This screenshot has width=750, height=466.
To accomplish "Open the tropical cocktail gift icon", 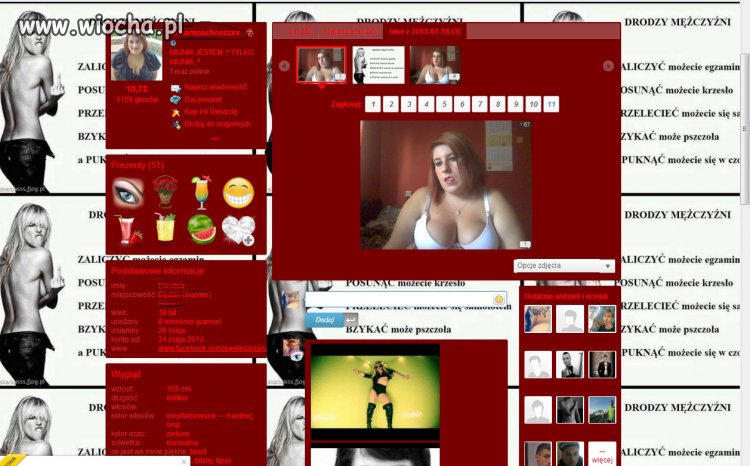I will [x=201, y=192].
